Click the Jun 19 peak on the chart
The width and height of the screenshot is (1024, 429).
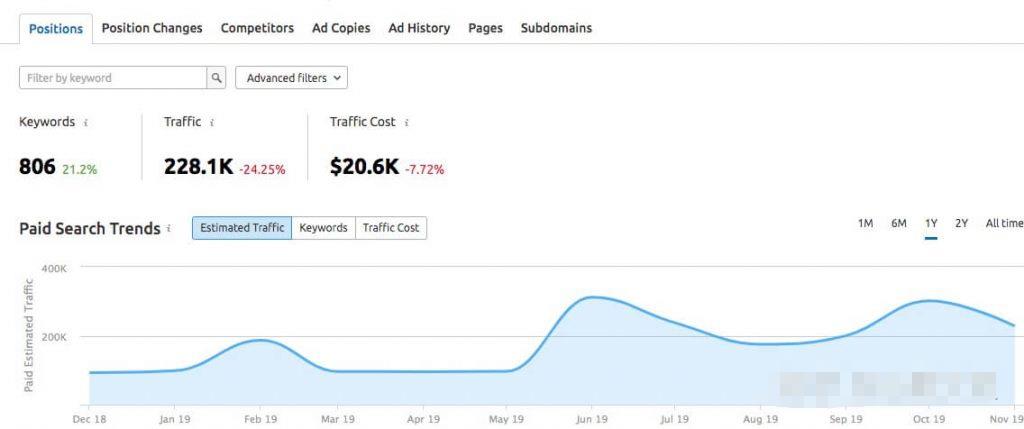tap(592, 297)
